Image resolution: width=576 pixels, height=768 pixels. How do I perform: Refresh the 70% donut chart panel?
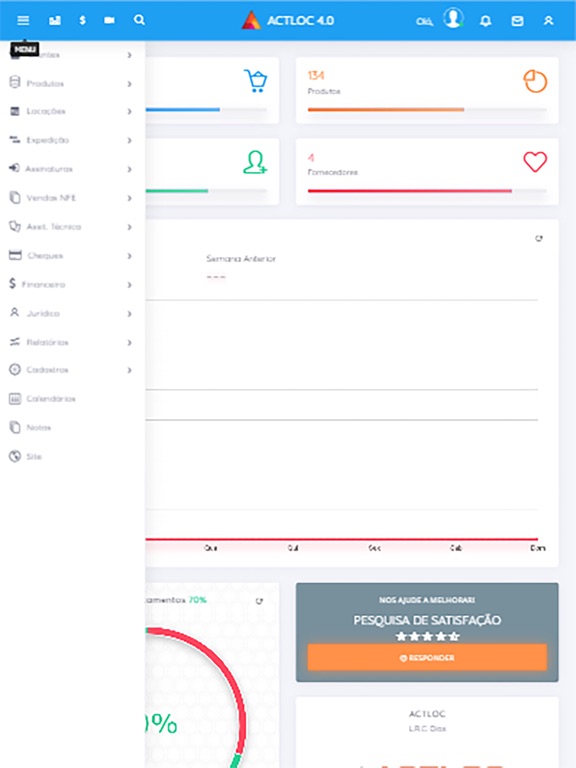(x=259, y=601)
